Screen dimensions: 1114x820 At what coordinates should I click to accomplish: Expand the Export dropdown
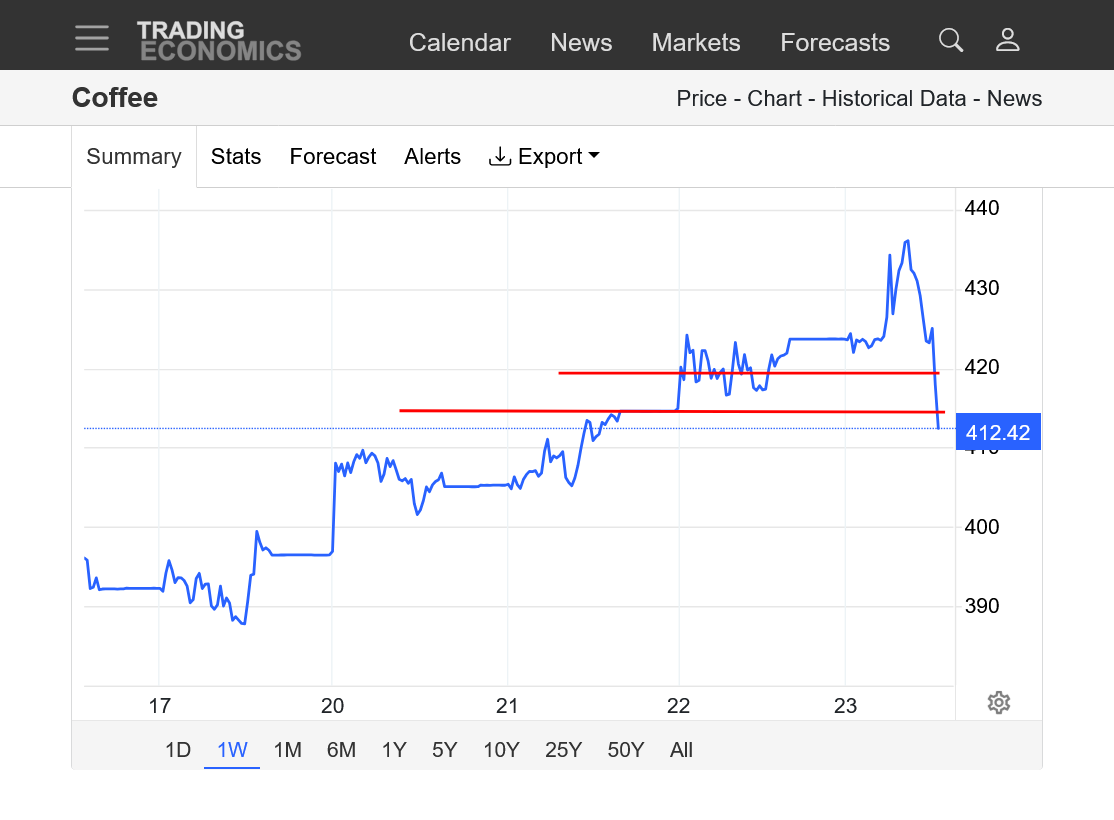tap(544, 157)
